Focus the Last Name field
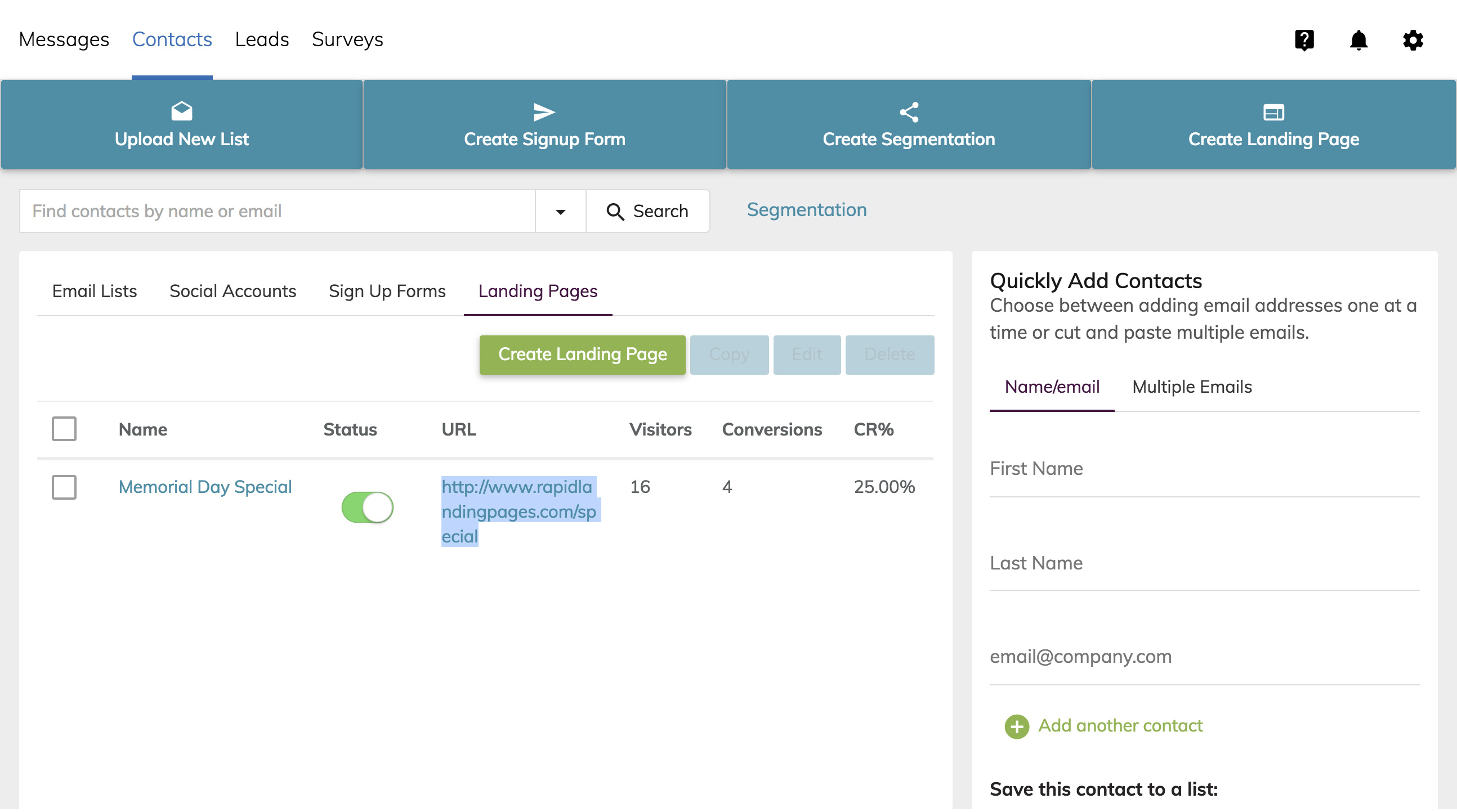This screenshot has height=812, width=1457. pos(1204,563)
